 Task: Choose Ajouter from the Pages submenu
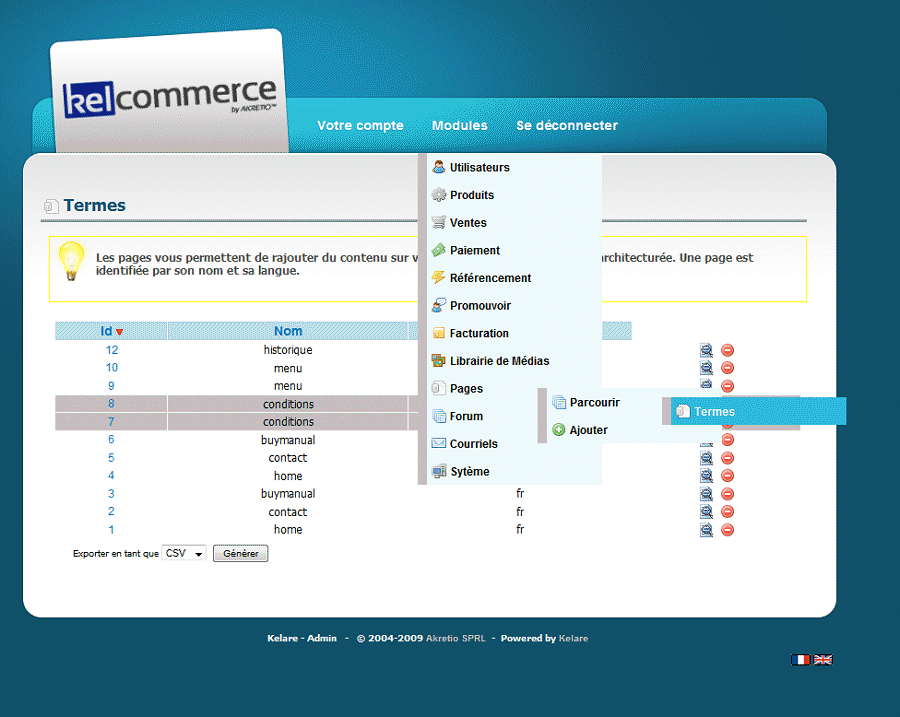pyautogui.click(x=588, y=430)
